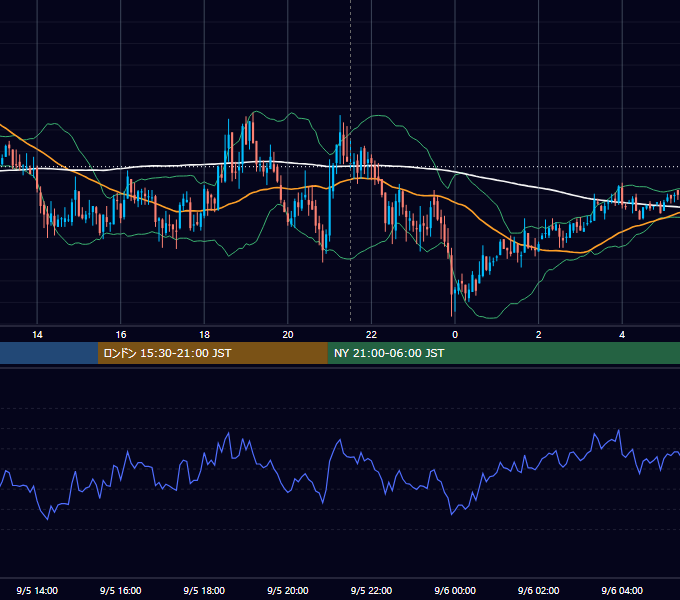
Task: Select the blue session bar before ロンドン
Action: point(49,353)
